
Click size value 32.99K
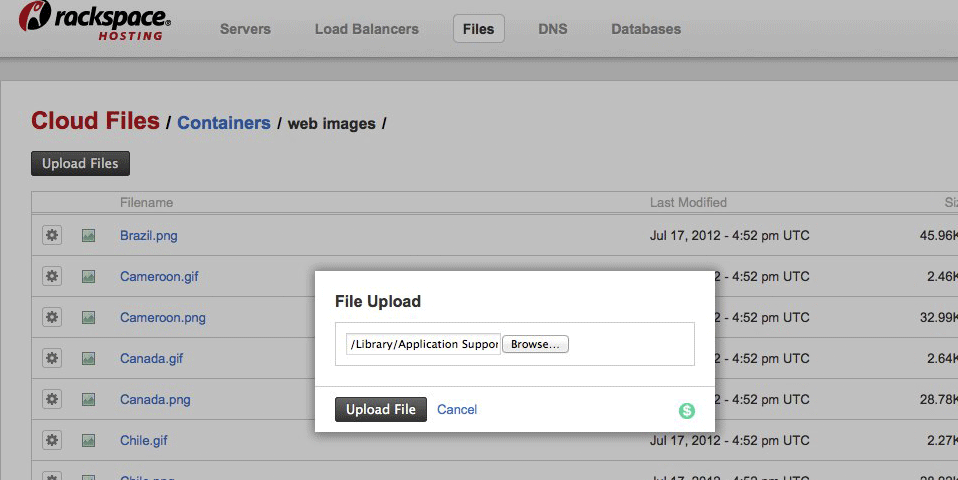938,318
